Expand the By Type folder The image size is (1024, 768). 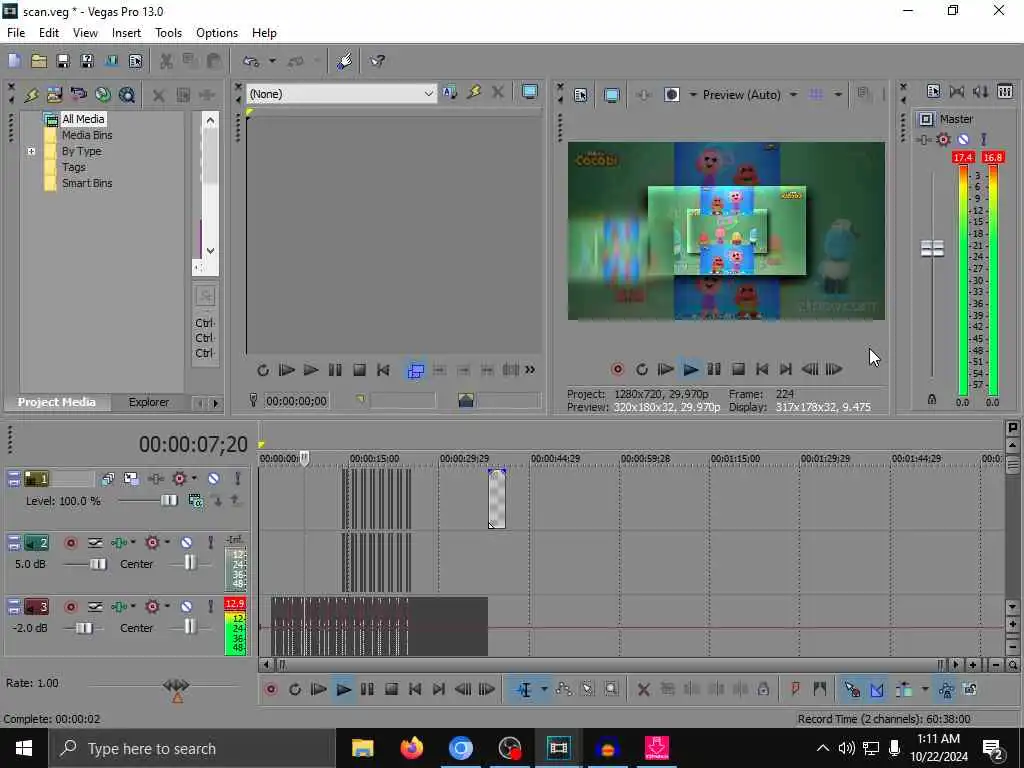pos(31,152)
